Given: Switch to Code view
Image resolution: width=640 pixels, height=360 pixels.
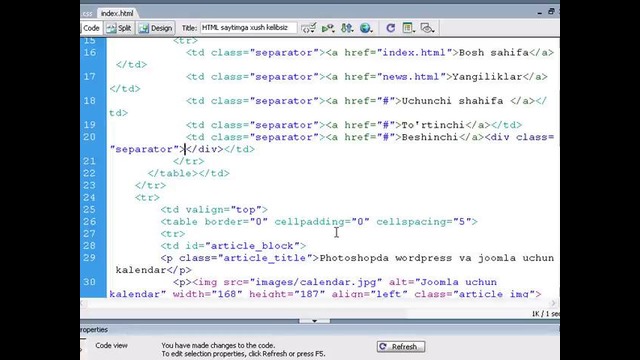Looking at the screenshot, I should [x=91, y=28].
